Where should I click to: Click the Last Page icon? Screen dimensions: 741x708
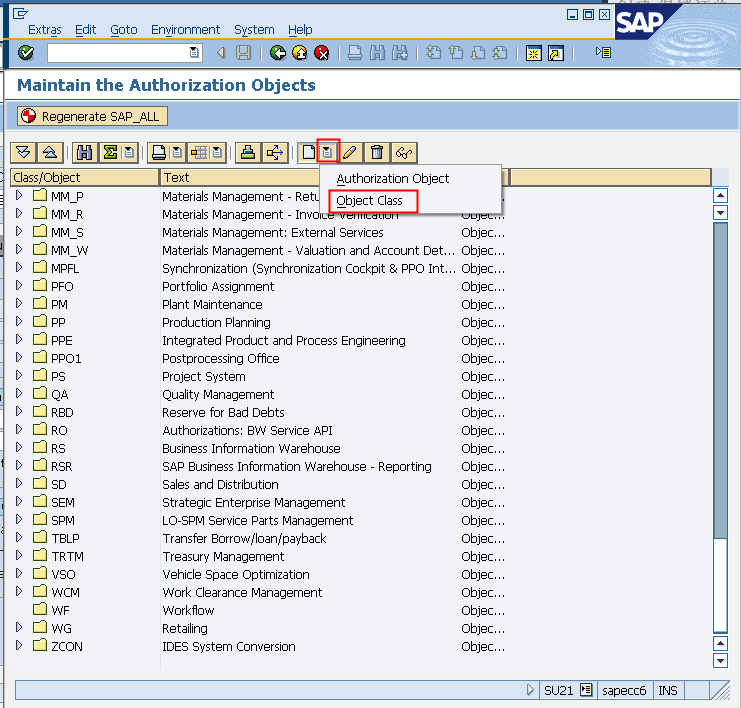click(500, 52)
